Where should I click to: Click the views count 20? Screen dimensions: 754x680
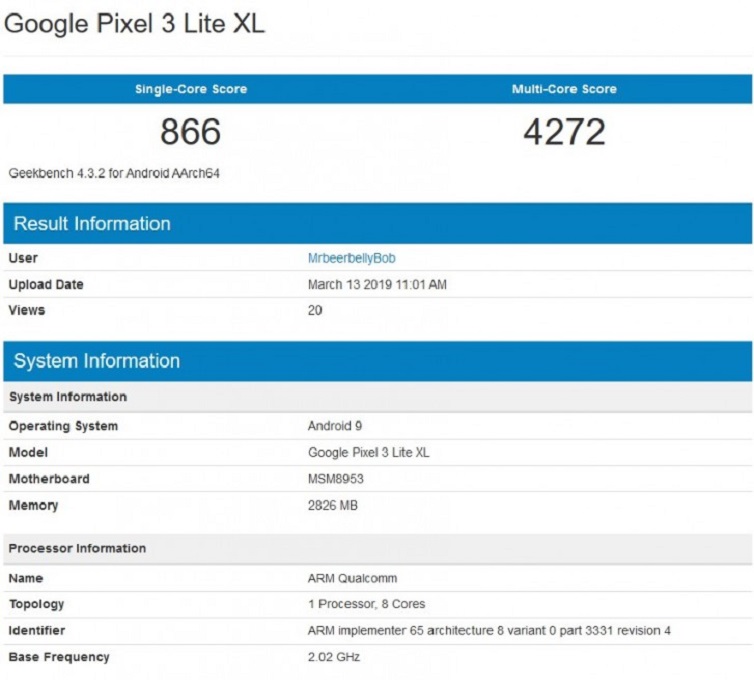coord(315,310)
